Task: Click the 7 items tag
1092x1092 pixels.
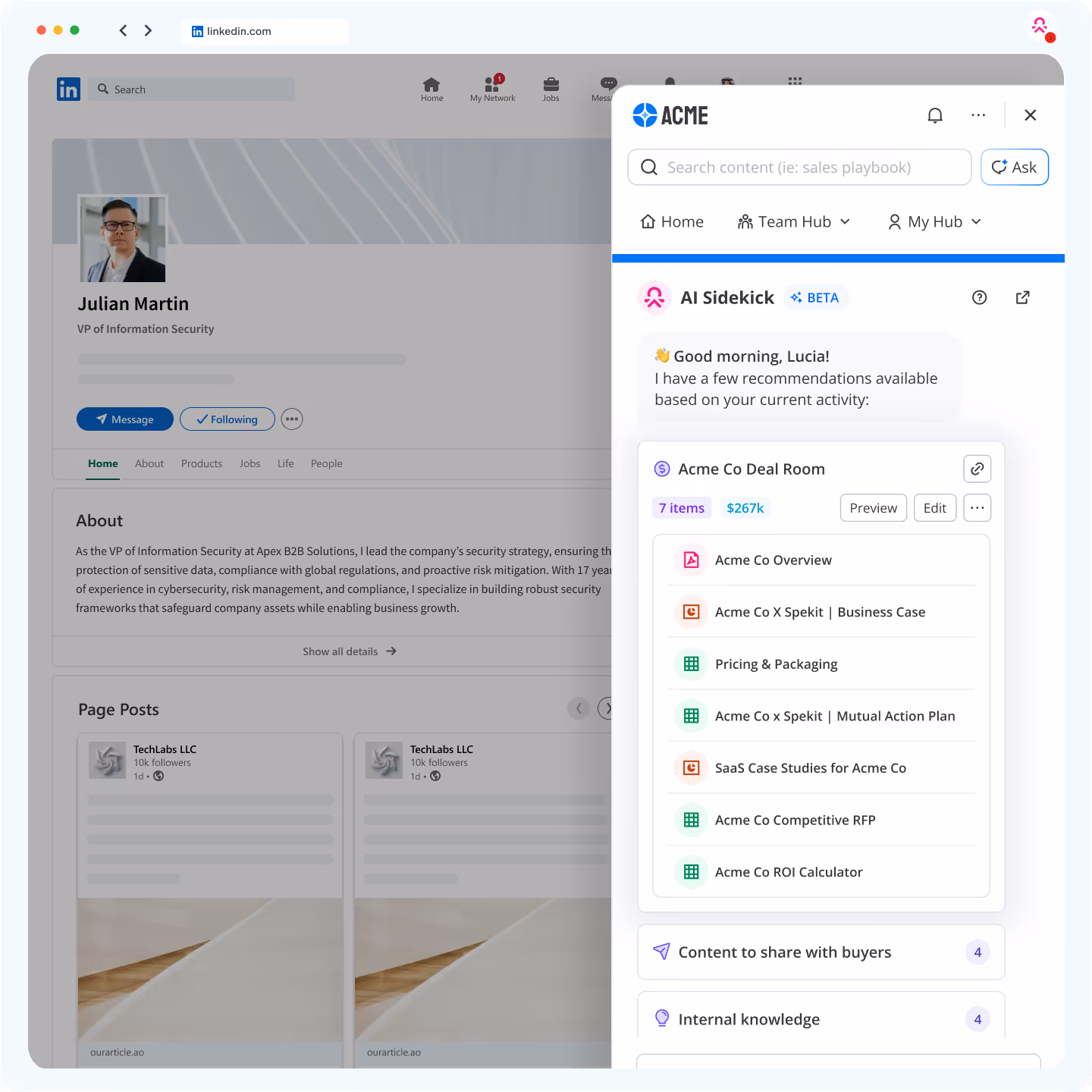Action: pos(682,508)
